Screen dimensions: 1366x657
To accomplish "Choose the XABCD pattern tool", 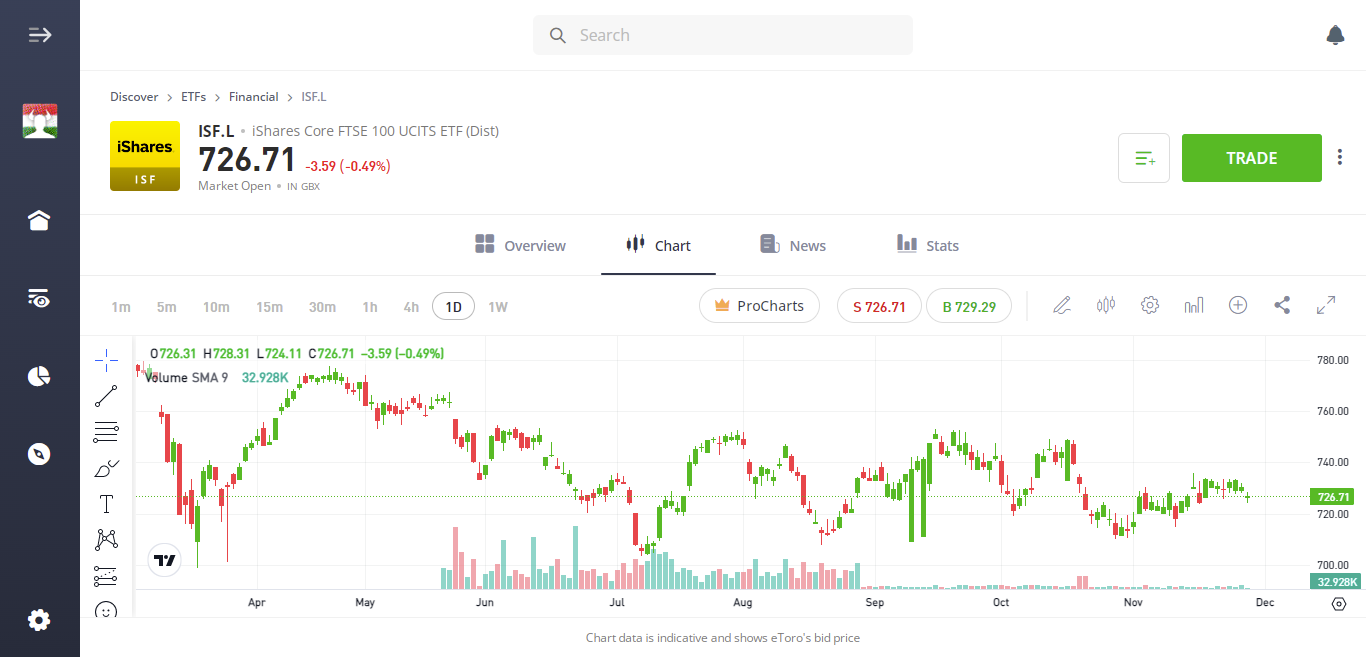I will pos(106,539).
